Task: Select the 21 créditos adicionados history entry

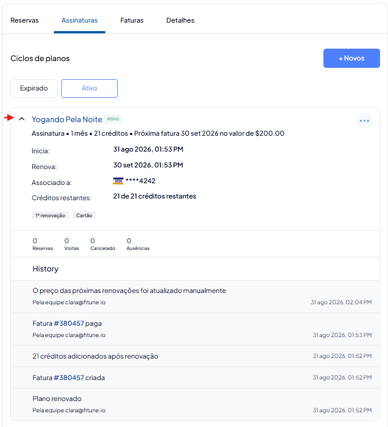Action: point(195,356)
